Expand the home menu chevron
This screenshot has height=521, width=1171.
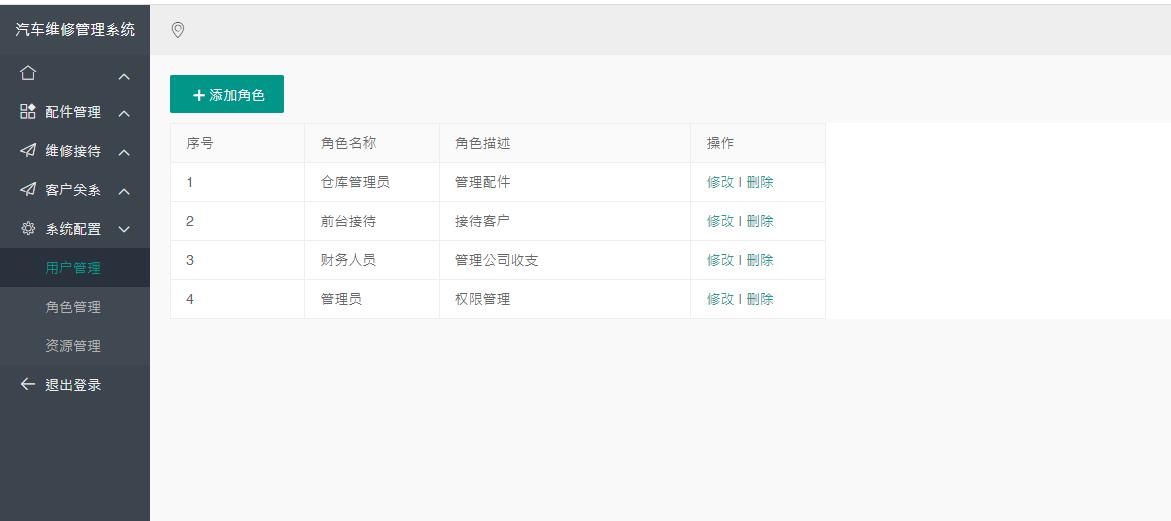(x=124, y=76)
